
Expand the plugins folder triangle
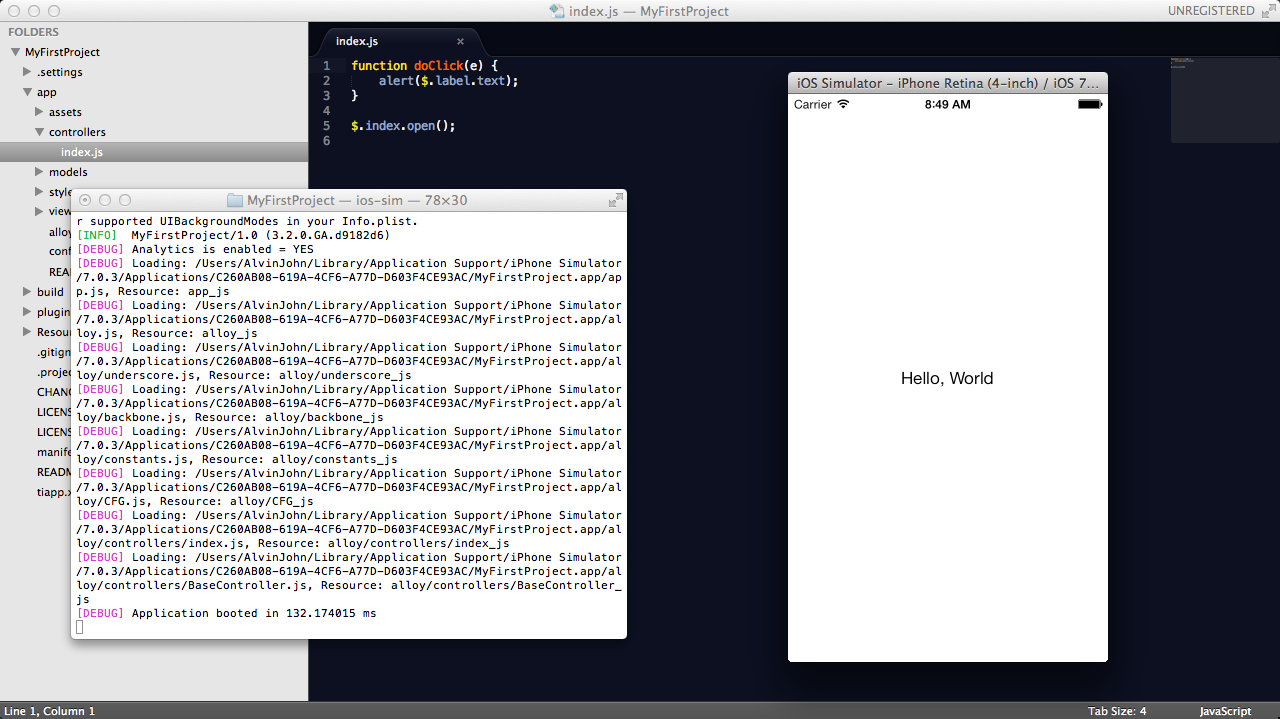click(28, 312)
